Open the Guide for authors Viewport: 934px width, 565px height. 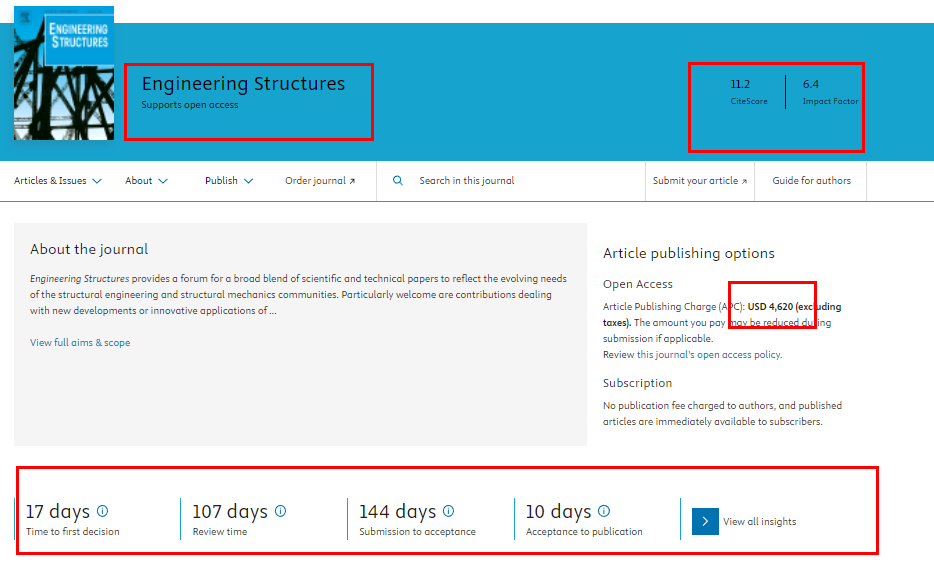point(811,180)
